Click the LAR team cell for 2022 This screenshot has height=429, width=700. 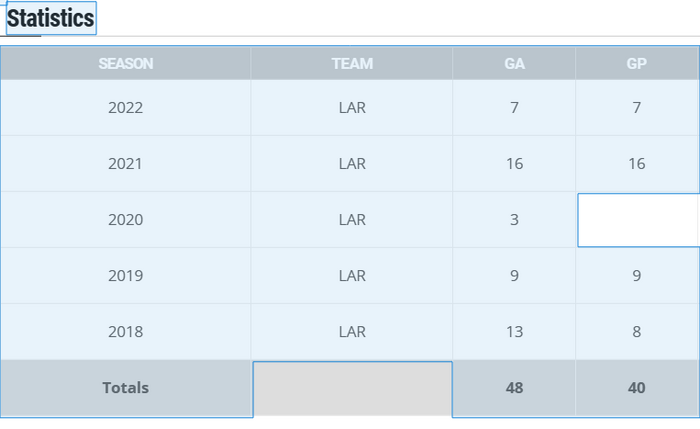tap(352, 108)
